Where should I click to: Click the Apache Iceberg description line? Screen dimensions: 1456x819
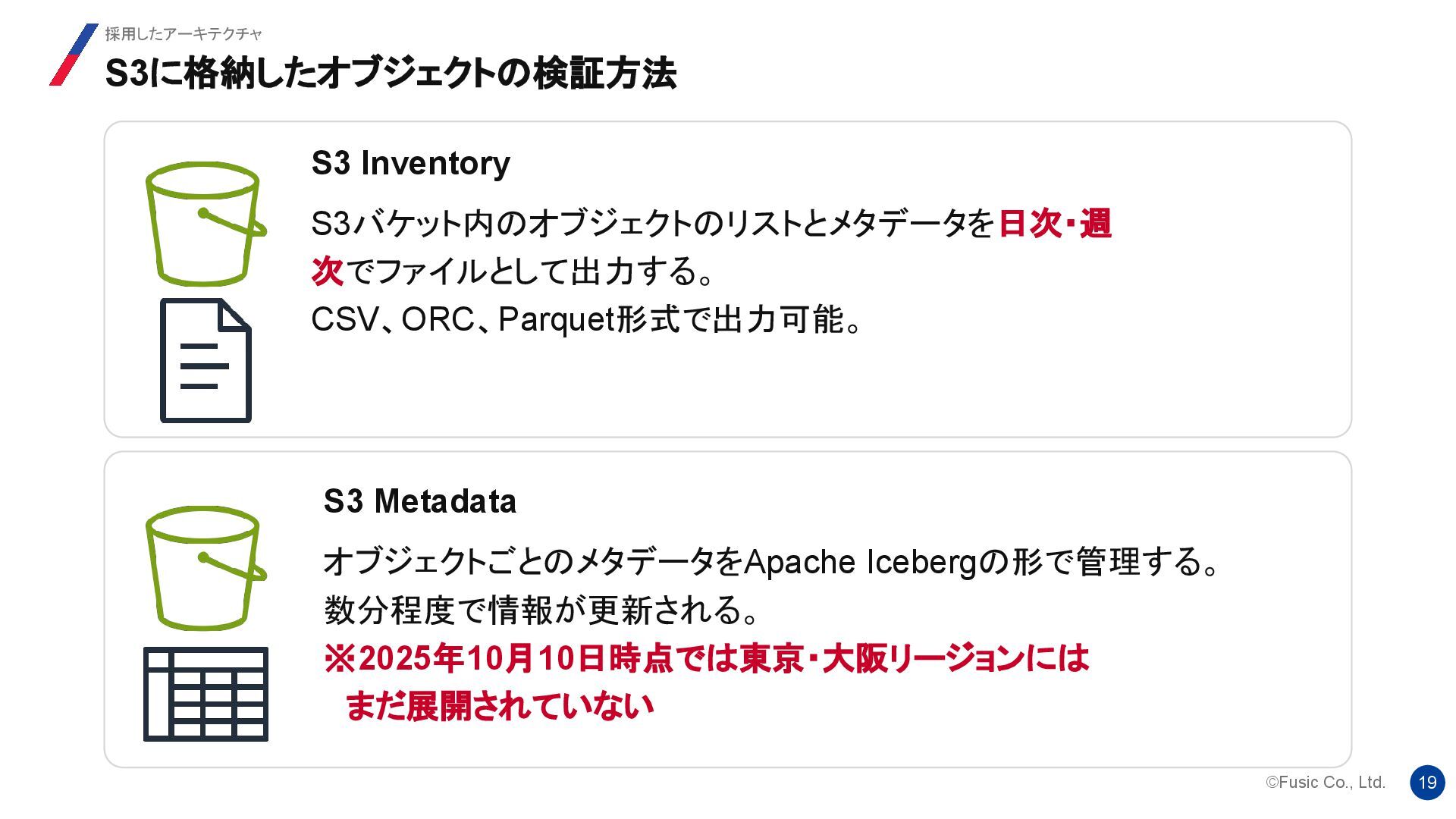pos(770,562)
